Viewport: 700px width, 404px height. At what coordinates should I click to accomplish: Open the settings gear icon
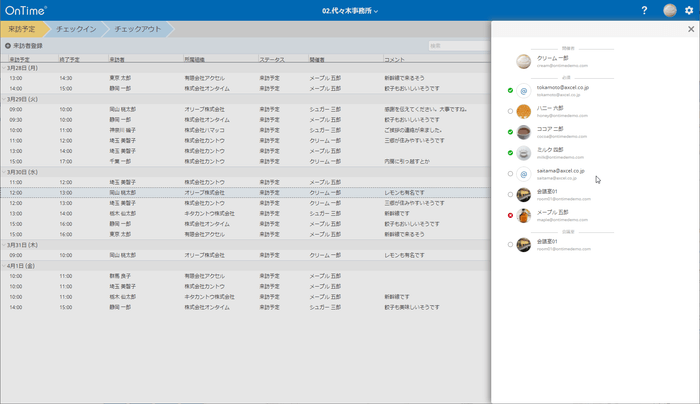coord(688,10)
